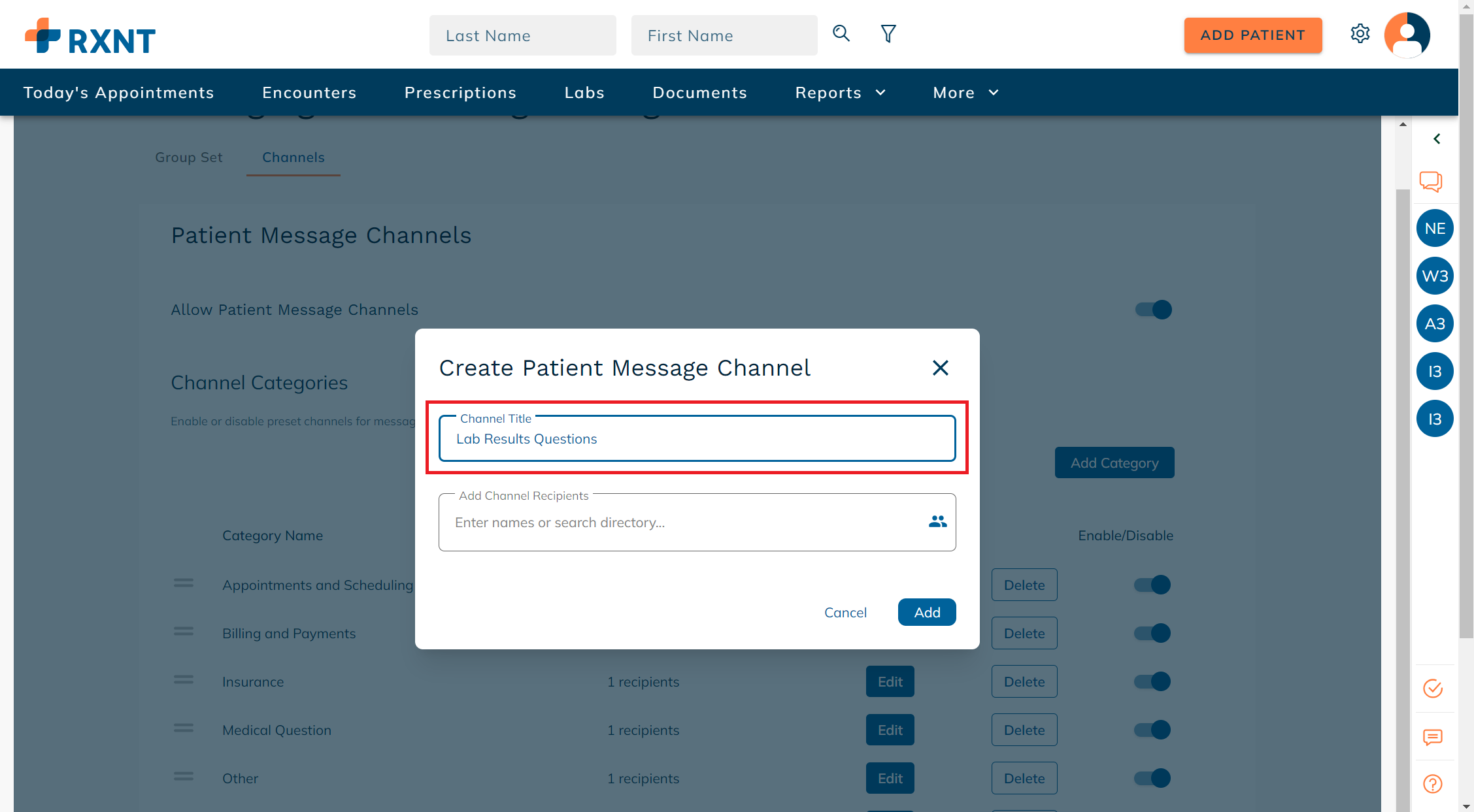Open Today's Appointments nav item

pyautogui.click(x=119, y=93)
